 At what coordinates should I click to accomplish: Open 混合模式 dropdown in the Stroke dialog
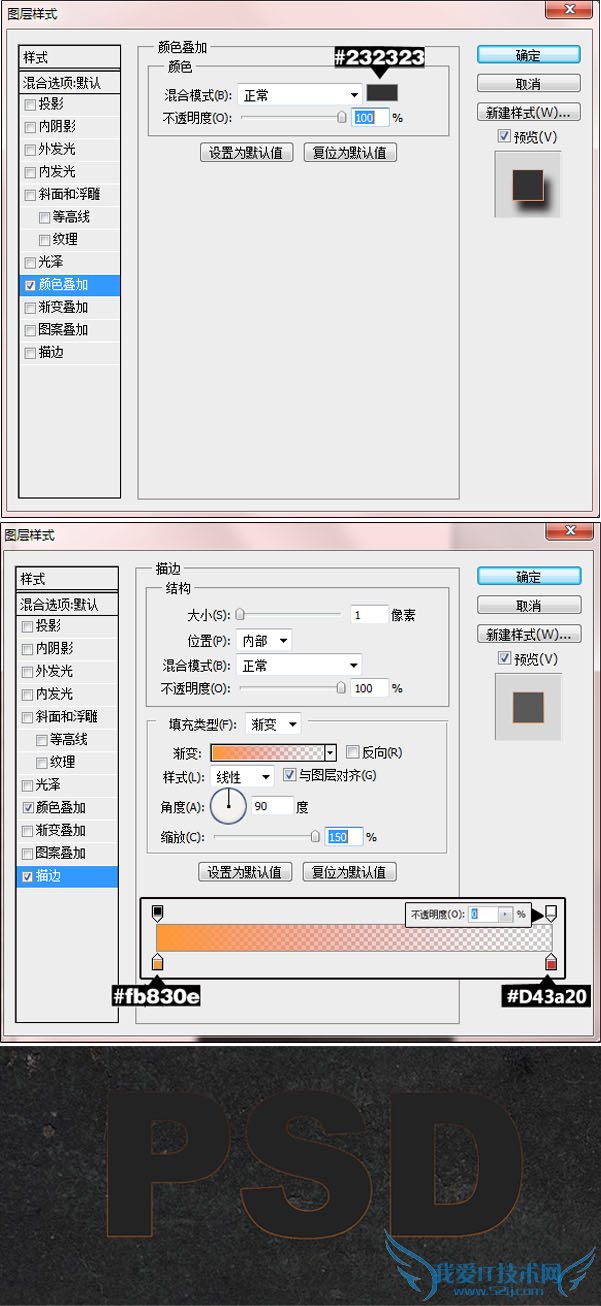(298, 665)
